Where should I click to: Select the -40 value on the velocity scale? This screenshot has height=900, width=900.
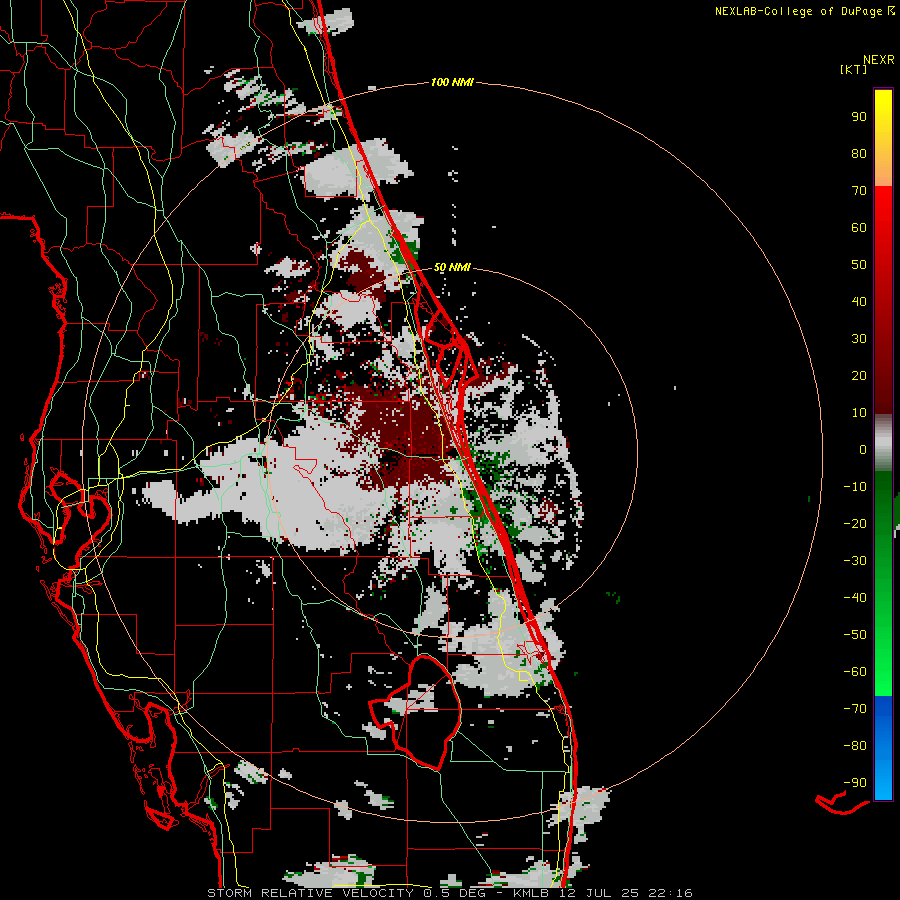(x=855, y=598)
